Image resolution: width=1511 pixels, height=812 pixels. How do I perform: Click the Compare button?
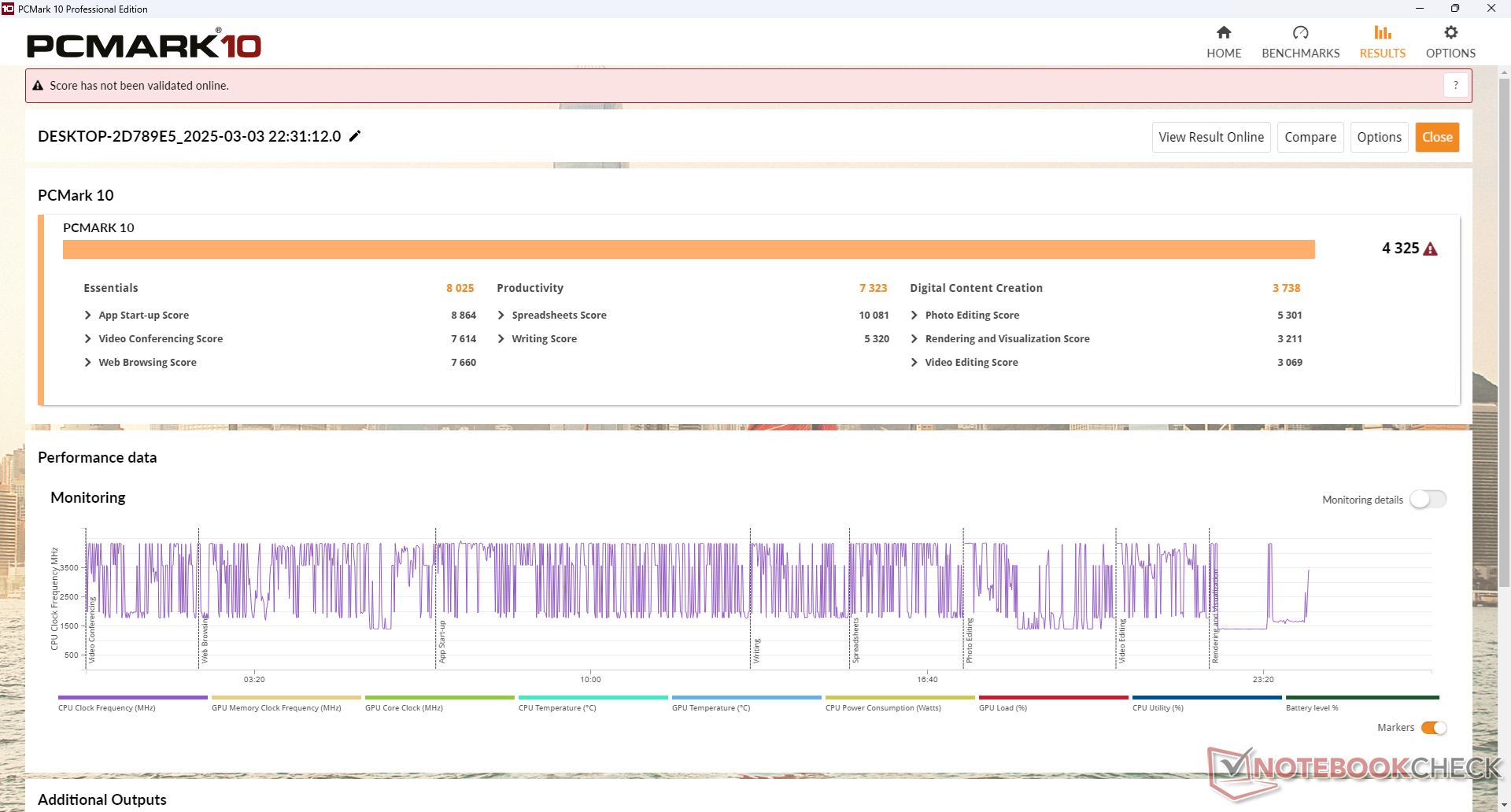click(1310, 137)
